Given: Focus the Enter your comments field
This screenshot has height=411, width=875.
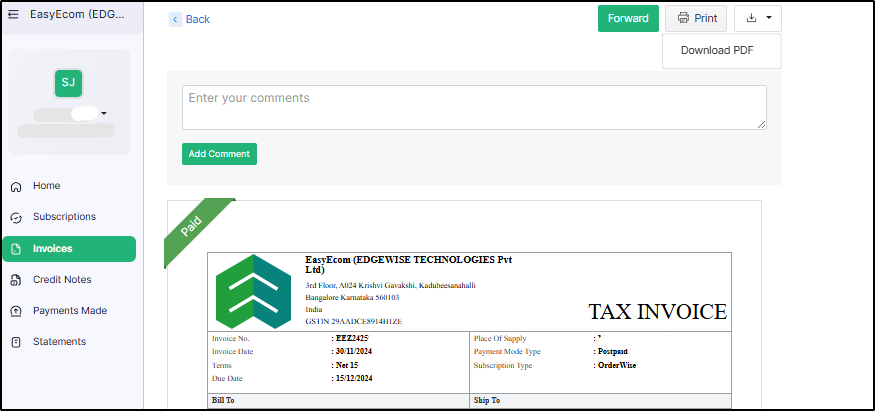Looking at the screenshot, I should (473, 107).
